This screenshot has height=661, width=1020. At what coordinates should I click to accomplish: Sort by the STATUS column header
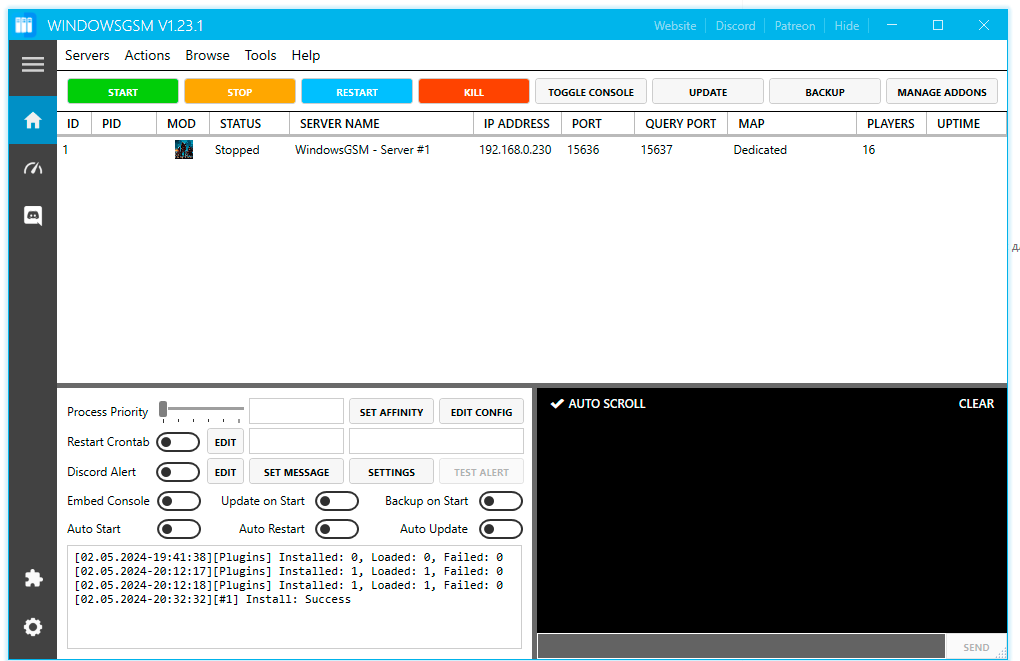pos(249,124)
